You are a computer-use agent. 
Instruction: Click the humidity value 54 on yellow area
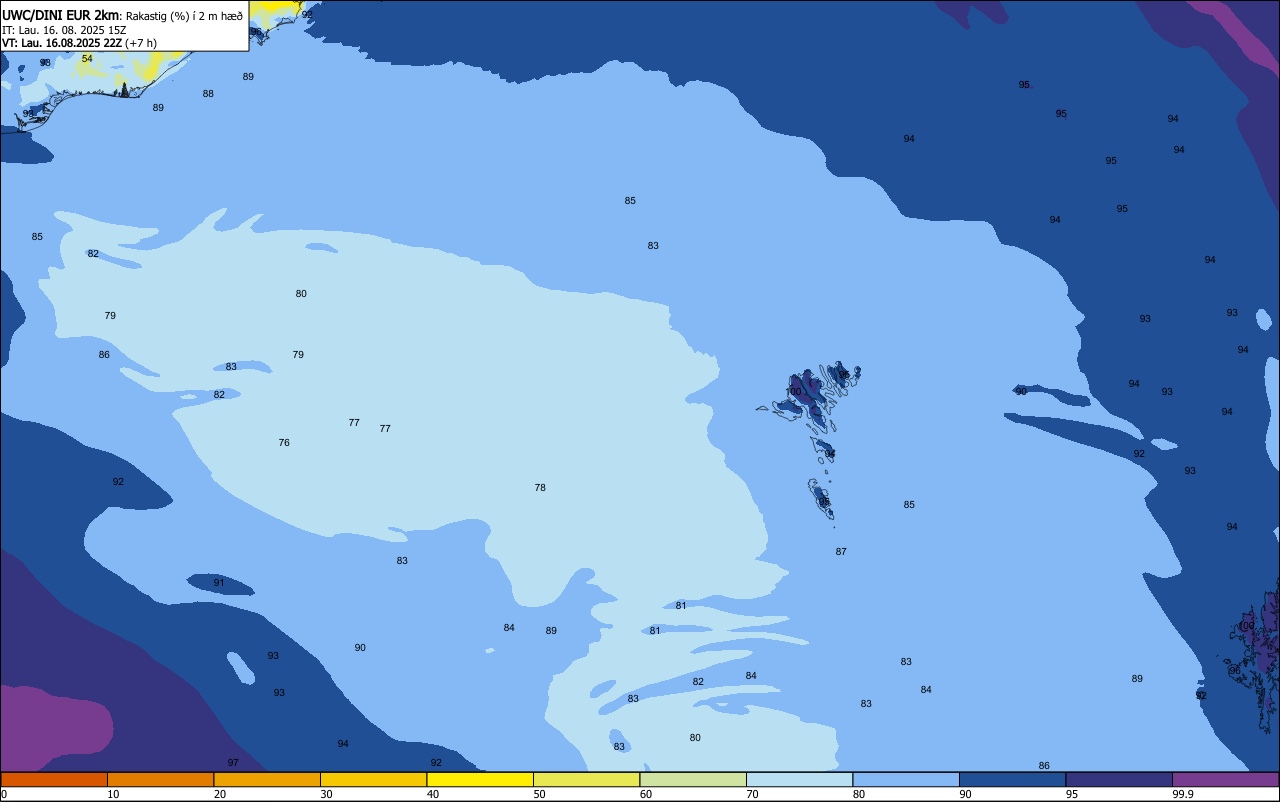pyautogui.click(x=87, y=59)
